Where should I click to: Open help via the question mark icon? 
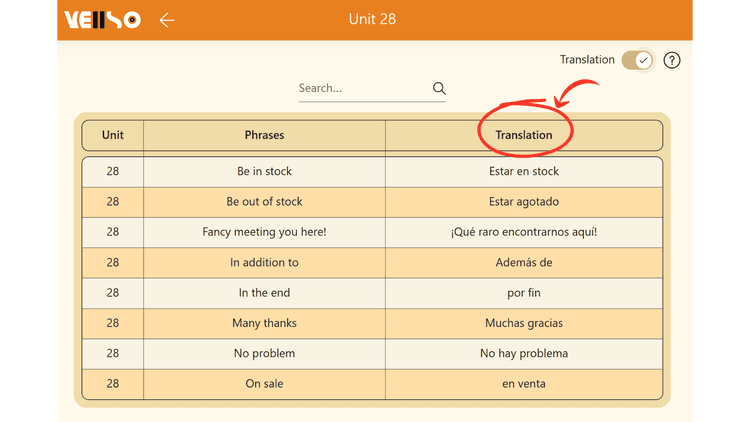(672, 60)
